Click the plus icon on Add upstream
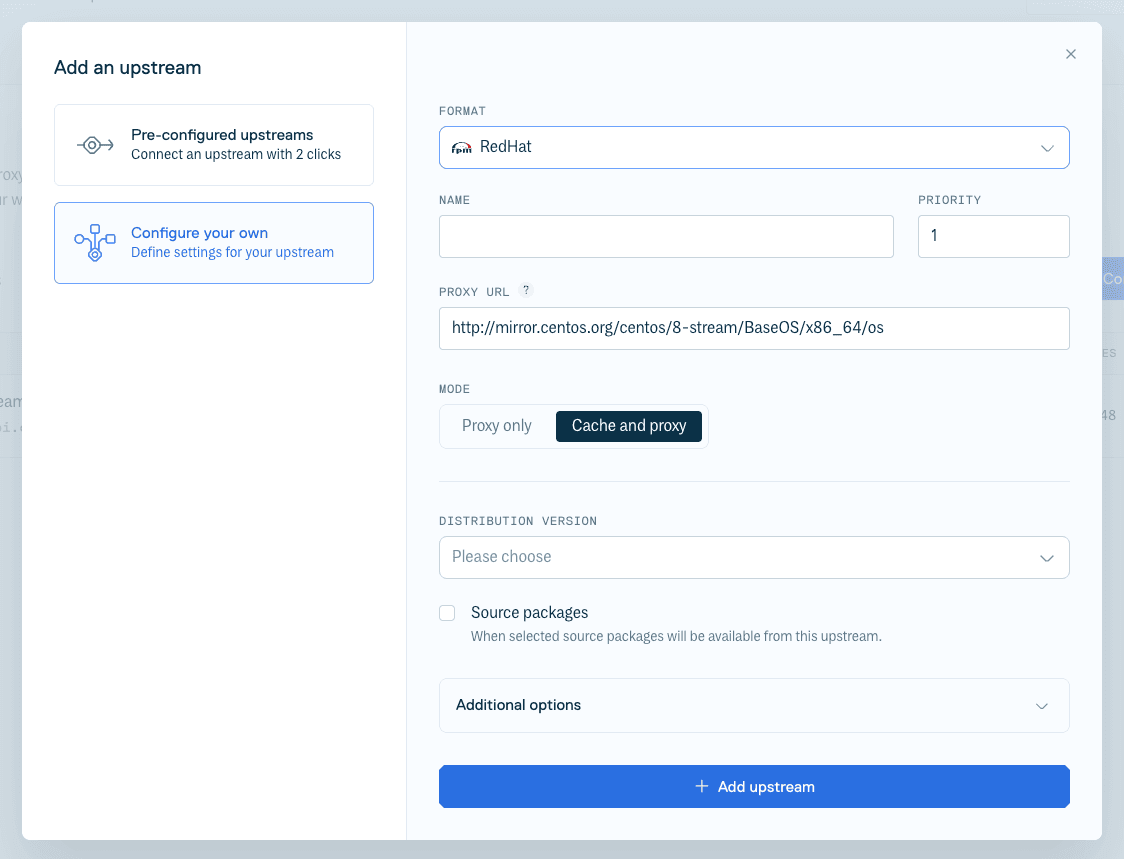 tap(702, 787)
